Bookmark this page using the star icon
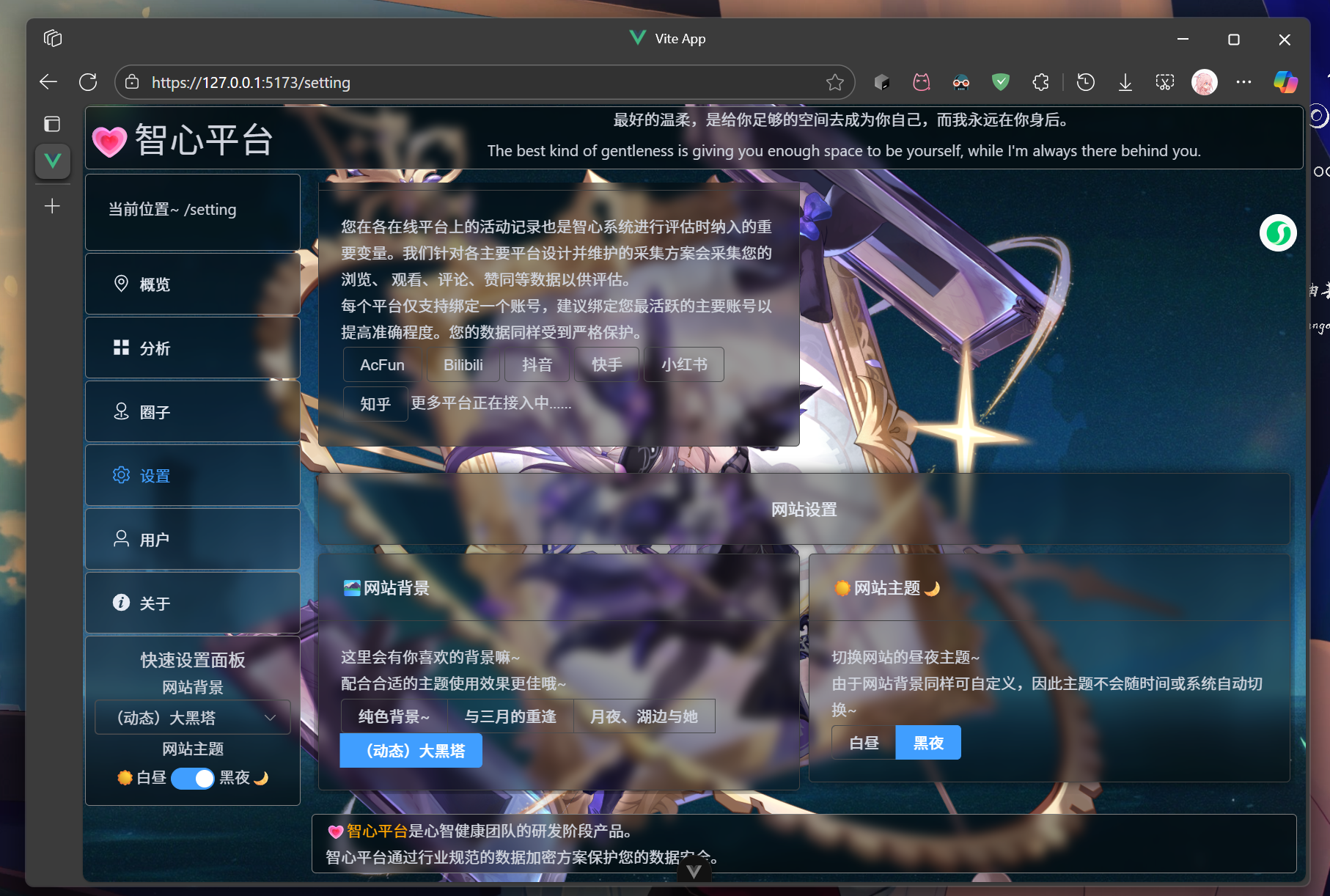 click(834, 82)
